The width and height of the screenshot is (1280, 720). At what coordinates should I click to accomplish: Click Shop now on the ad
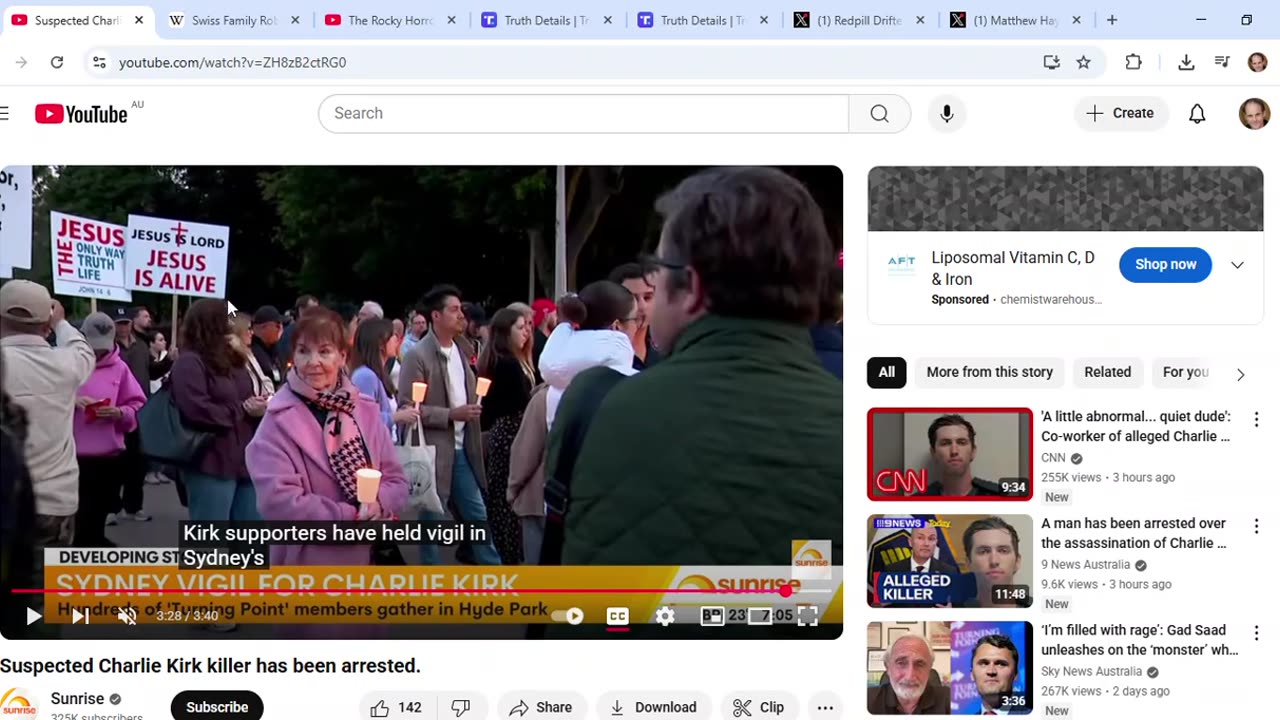pyautogui.click(x=1165, y=264)
